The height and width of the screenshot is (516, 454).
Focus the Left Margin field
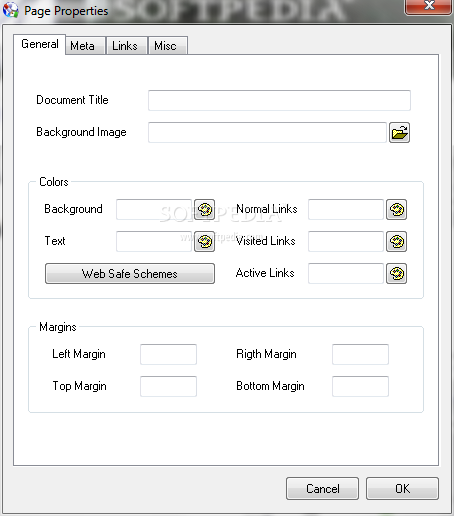168,354
